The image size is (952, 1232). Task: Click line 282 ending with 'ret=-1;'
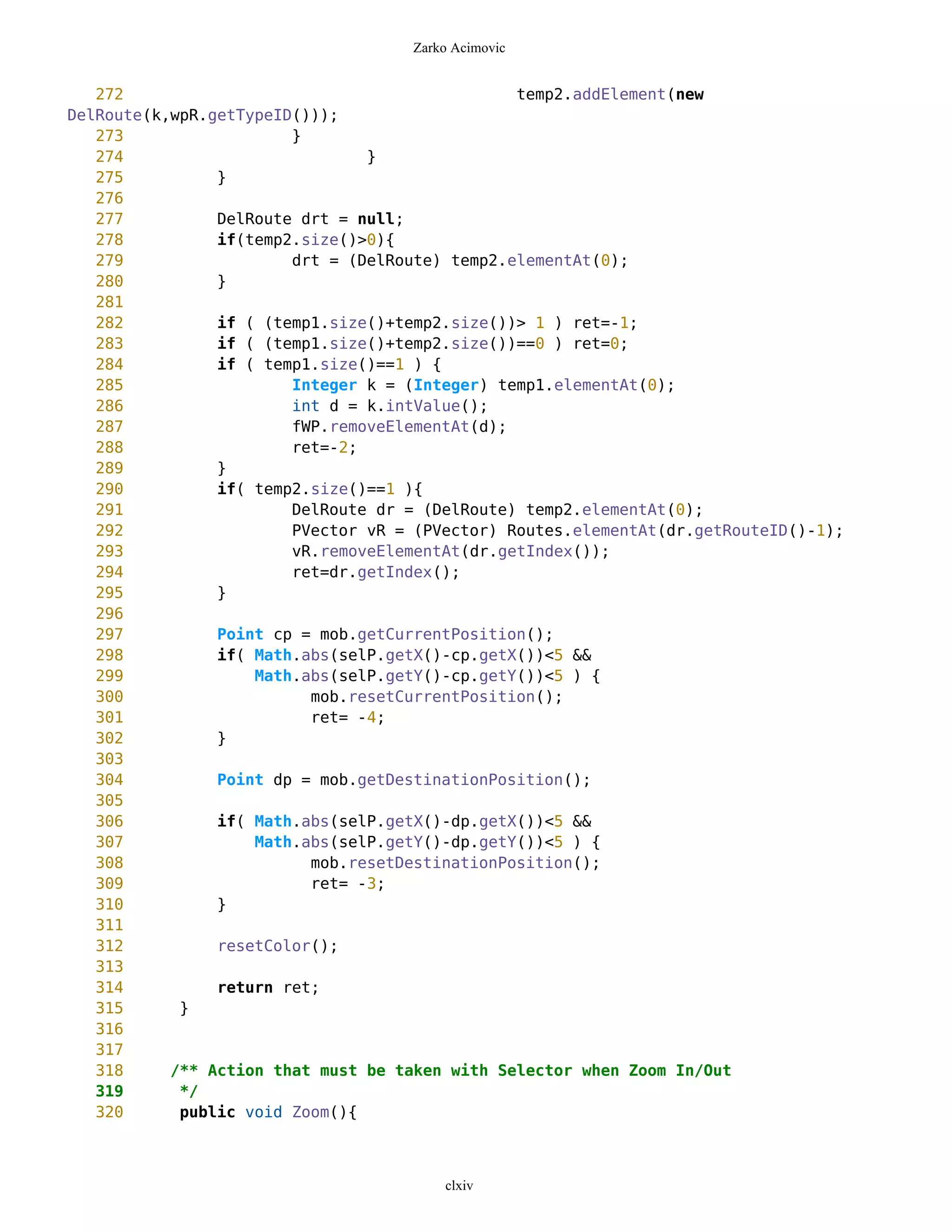[427, 323]
